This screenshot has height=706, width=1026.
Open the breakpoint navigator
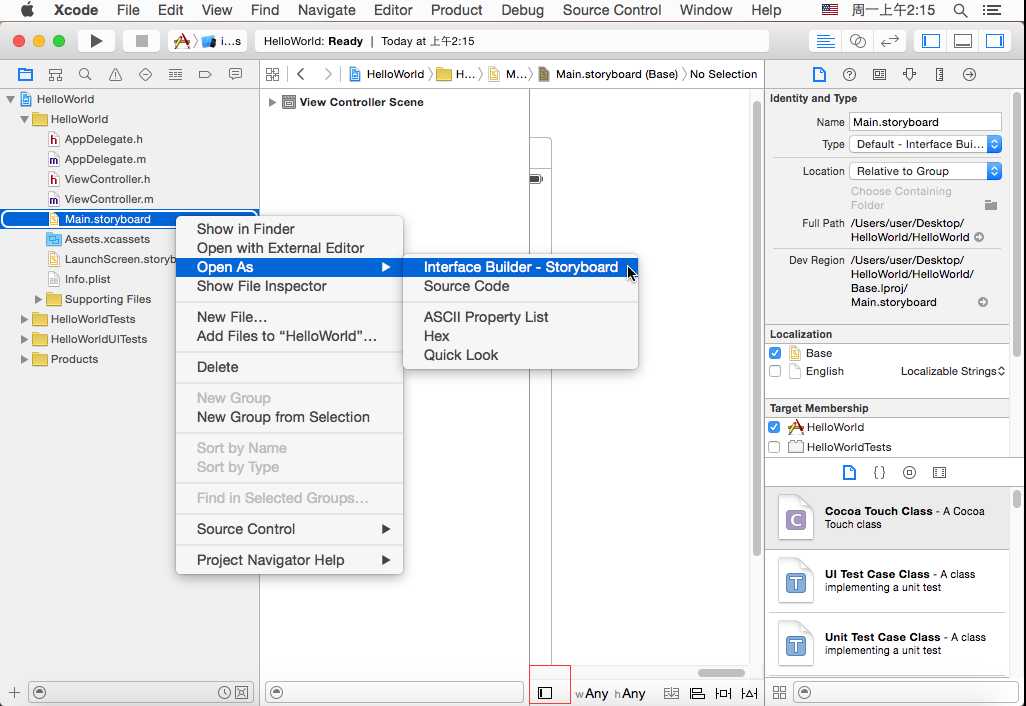point(205,74)
